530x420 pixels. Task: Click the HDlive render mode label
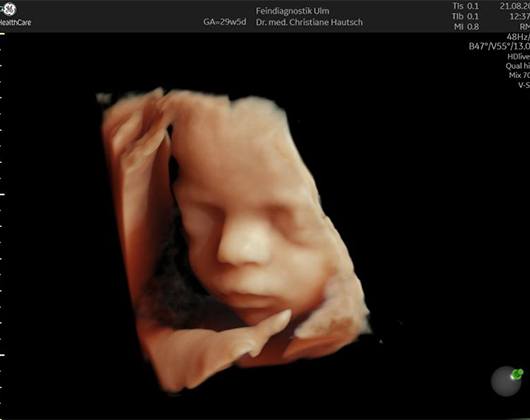click(x=519, y=56)
